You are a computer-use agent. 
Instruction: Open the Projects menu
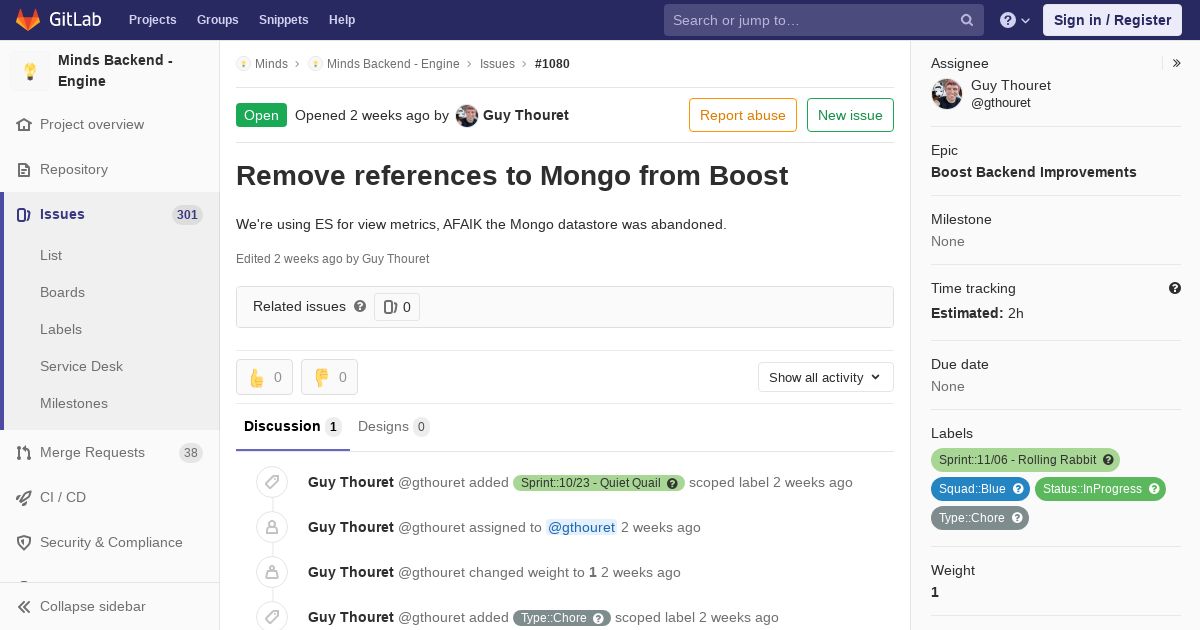point(152,20)
